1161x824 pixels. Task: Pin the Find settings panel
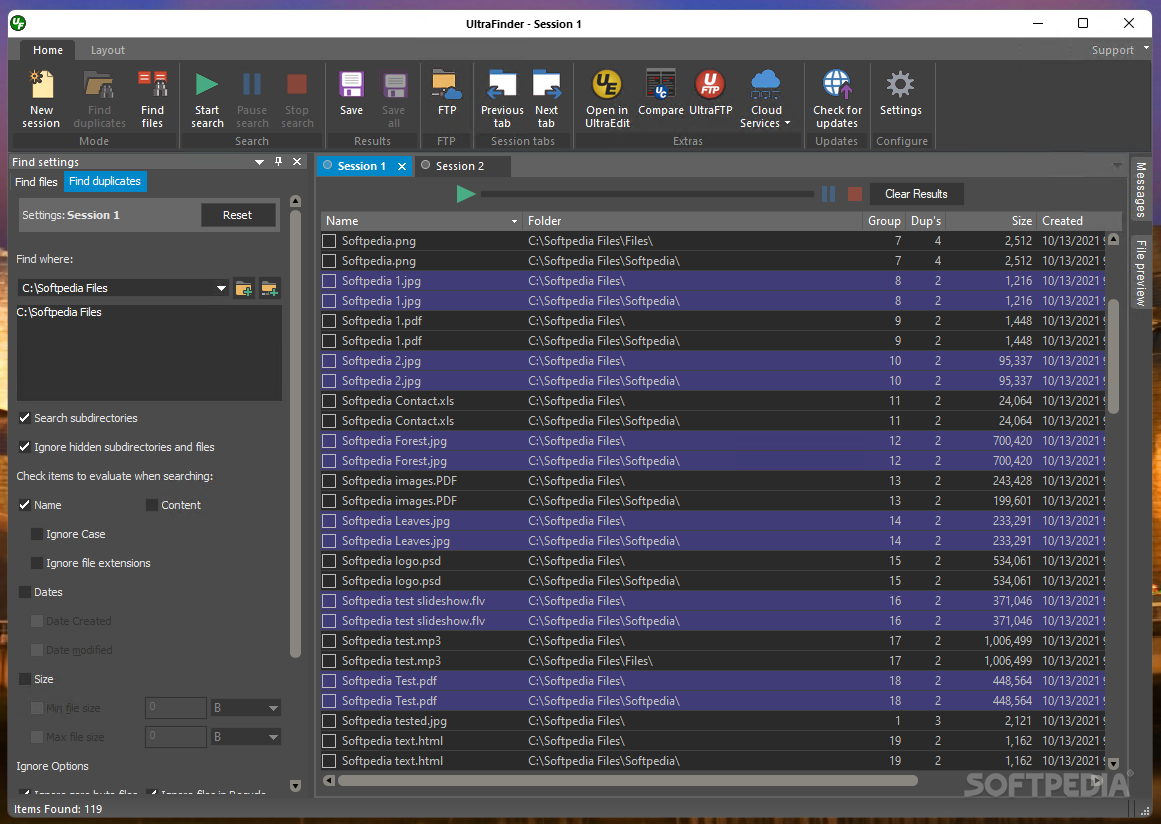click(x=278, y=161)
